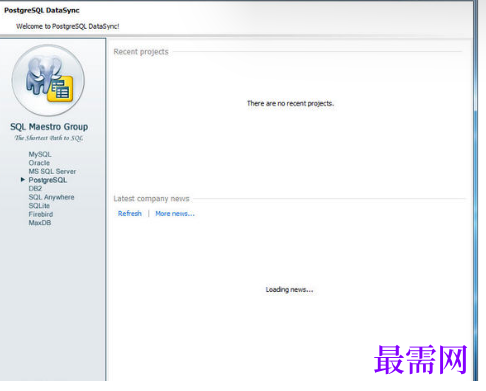The height and width of the screenshot is (391, 486).
Task: Open the More news... link
Action: tap(175, 214)
